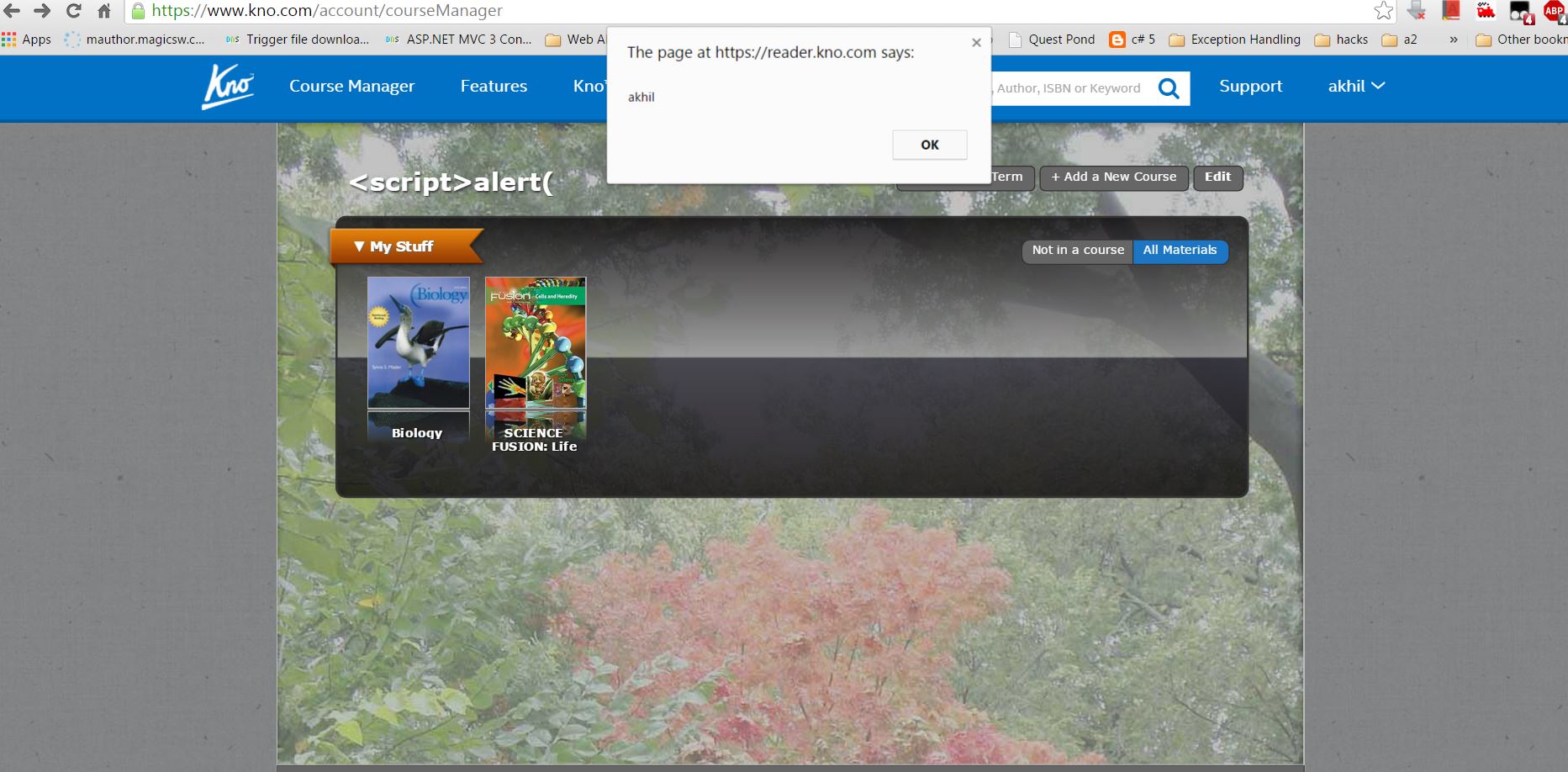The image size is (1568, 772).
Task: Open the Other bookmarks folder
Action: tap(1522, 40)
